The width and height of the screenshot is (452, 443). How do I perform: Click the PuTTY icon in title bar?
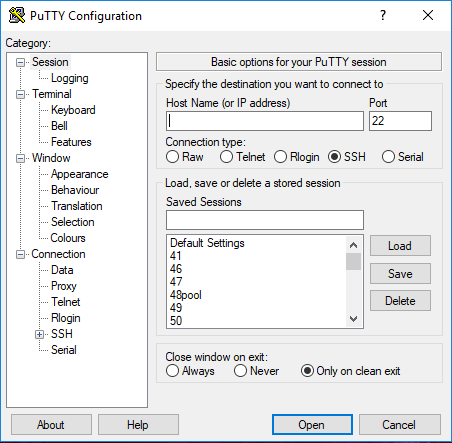point(17,15)
